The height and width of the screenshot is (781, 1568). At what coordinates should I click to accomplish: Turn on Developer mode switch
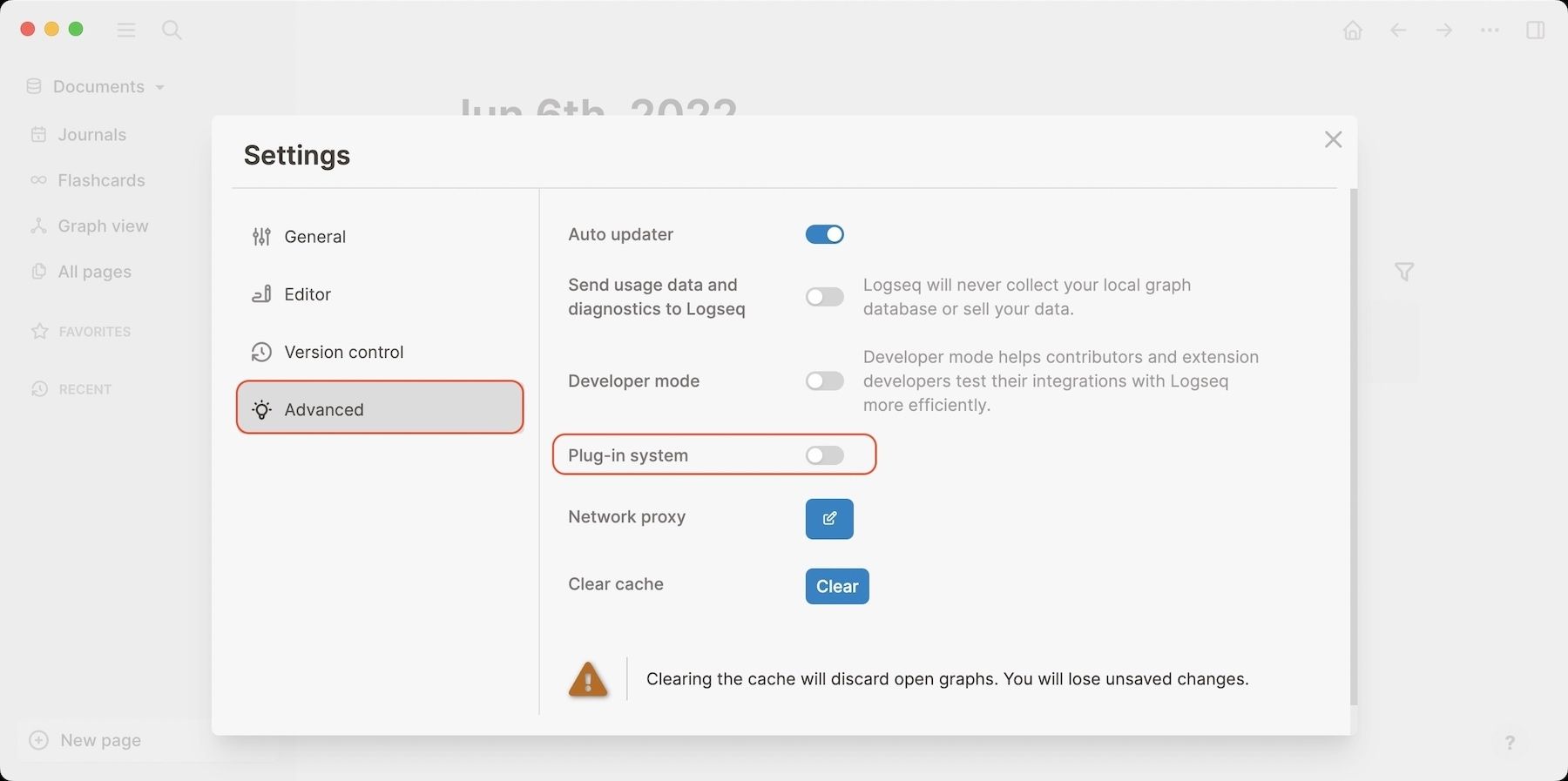(x=824, y=381)
